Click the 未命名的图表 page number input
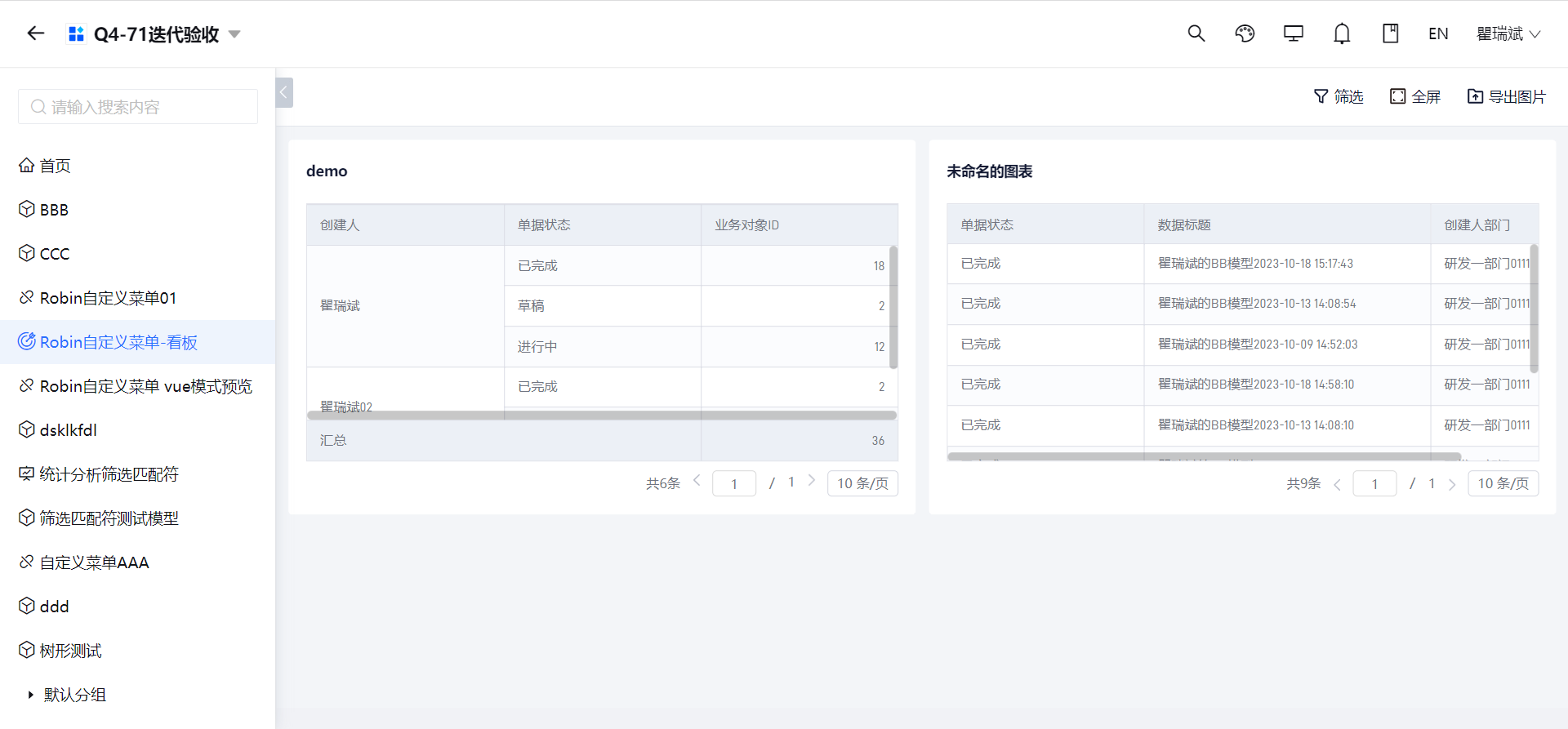 pos(1374,483)
